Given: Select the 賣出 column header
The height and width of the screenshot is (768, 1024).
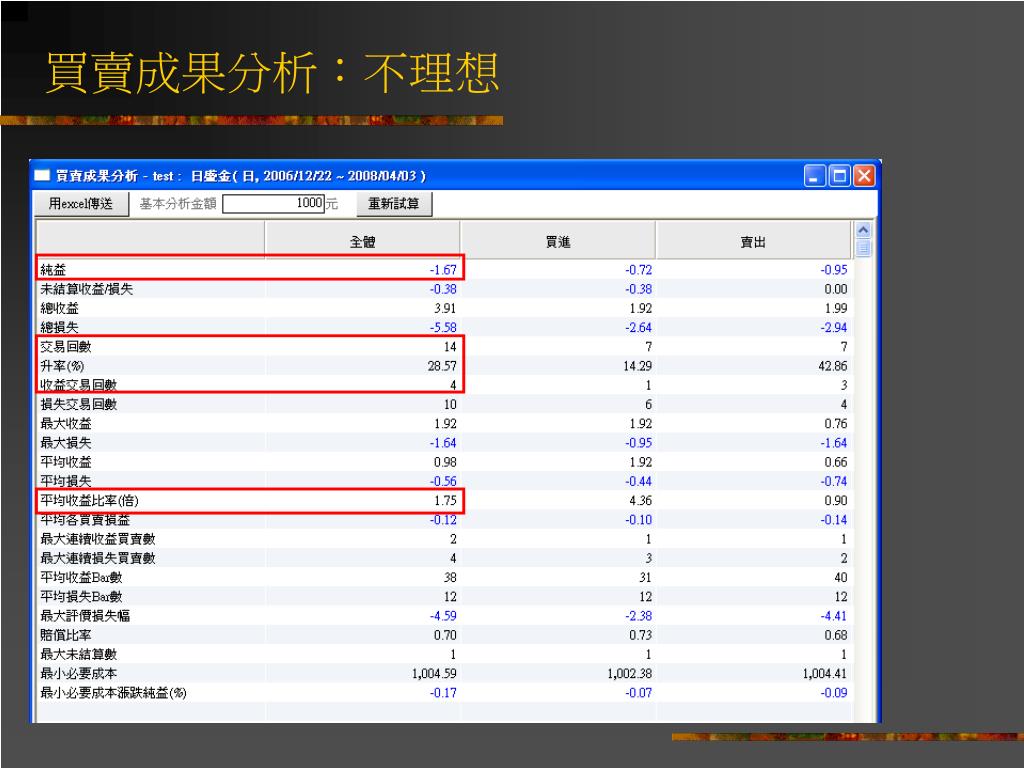Looking at the screenshot, I should click(753, 242).
